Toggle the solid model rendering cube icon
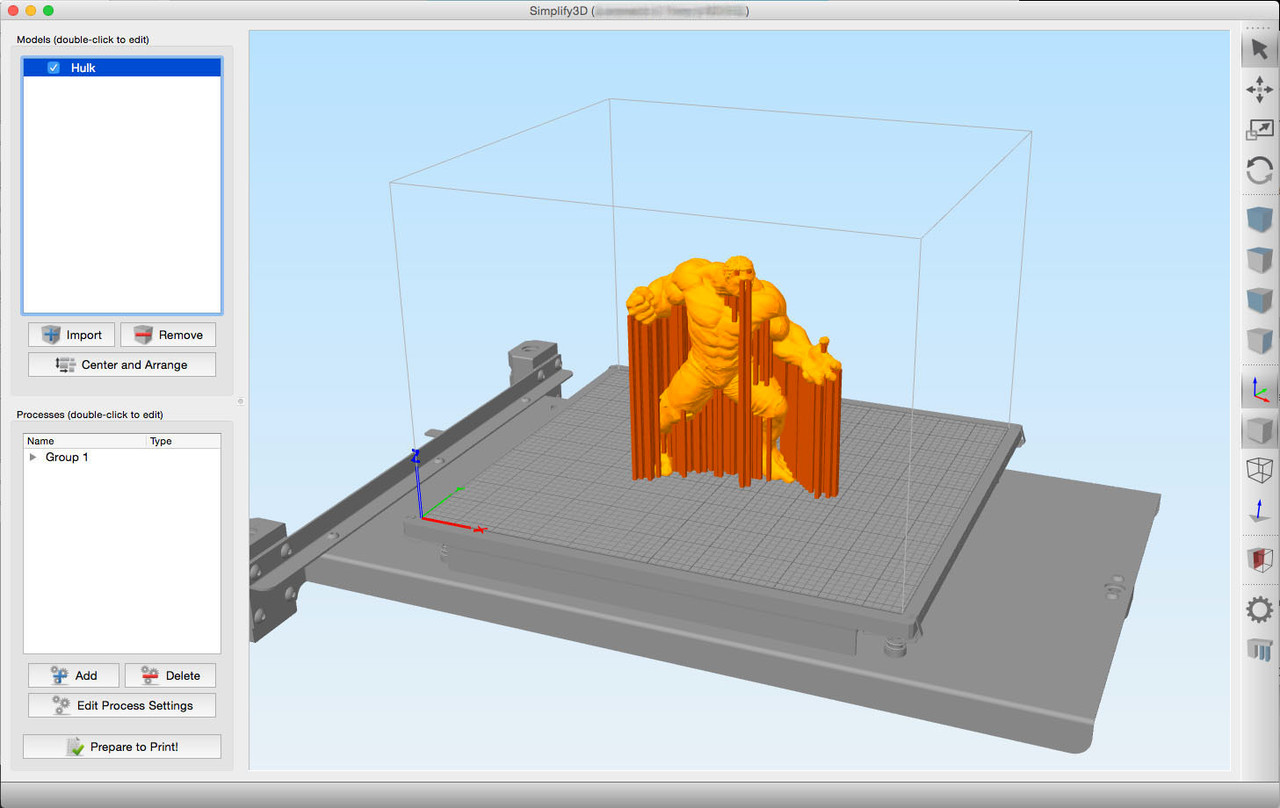 tap(1259, 430)
